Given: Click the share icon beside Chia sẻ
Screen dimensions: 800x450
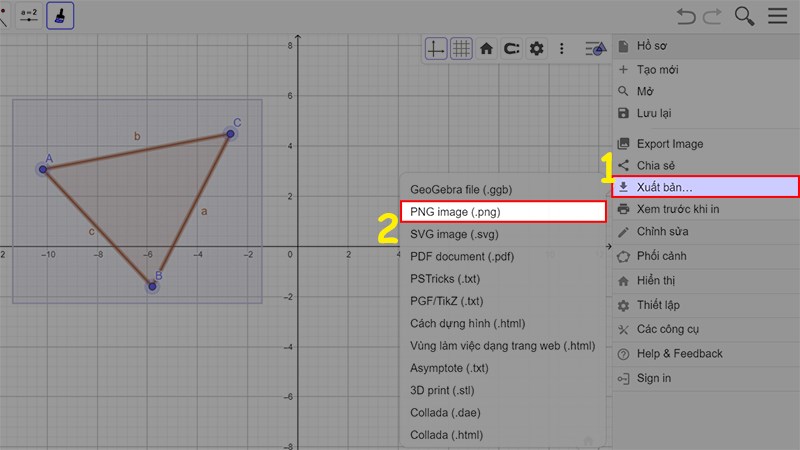Looking at the screenshot, I should coord(623,165).
